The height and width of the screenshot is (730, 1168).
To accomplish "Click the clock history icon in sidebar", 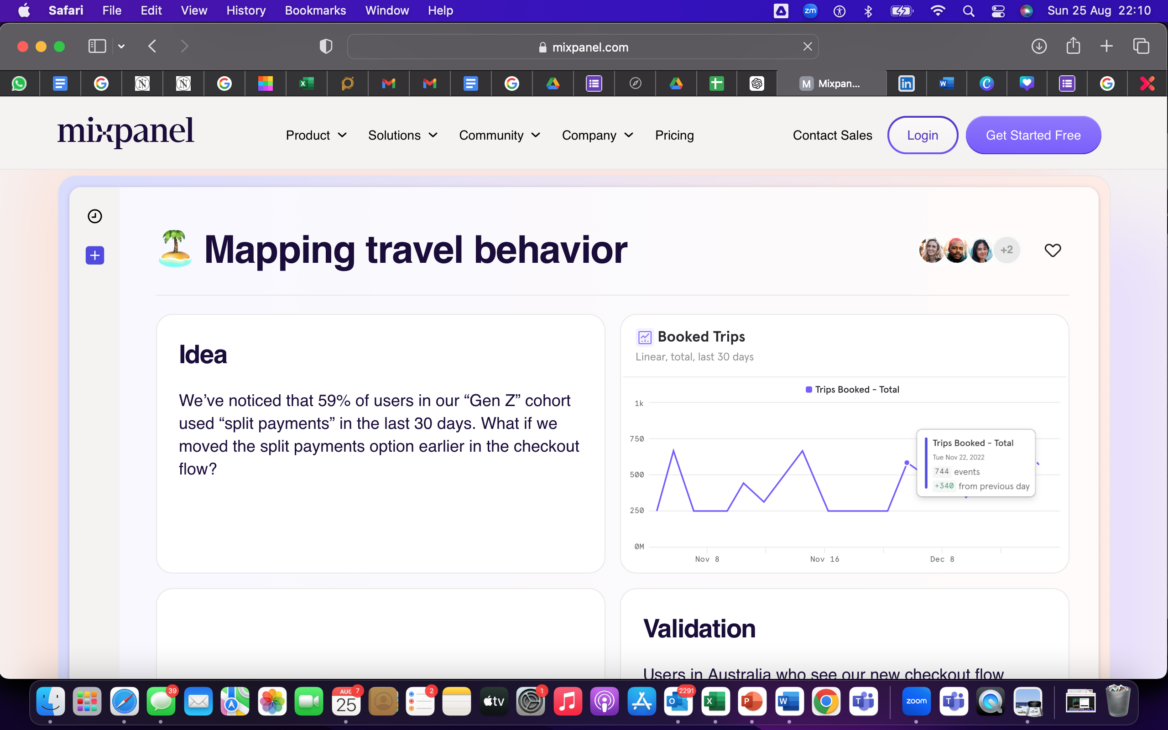I will pyautogui.click(x=95, y=216).
